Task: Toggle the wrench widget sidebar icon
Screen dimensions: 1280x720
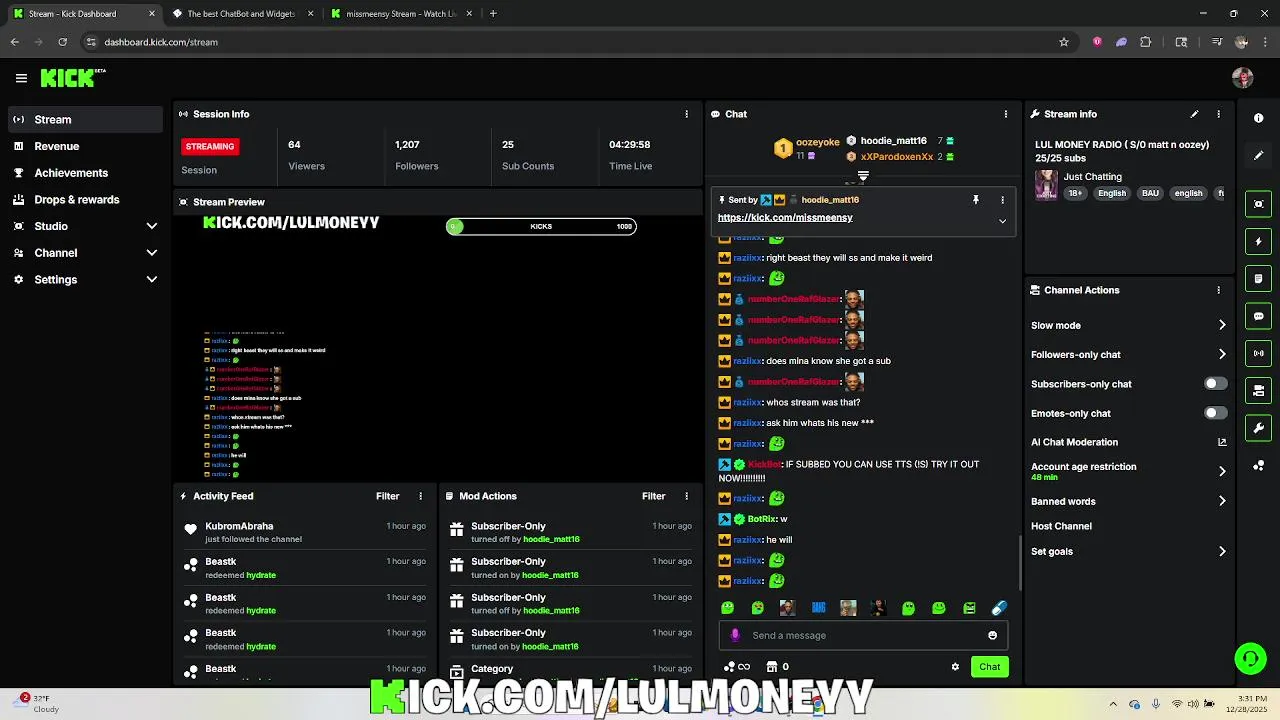Action: pos(1259,428)
